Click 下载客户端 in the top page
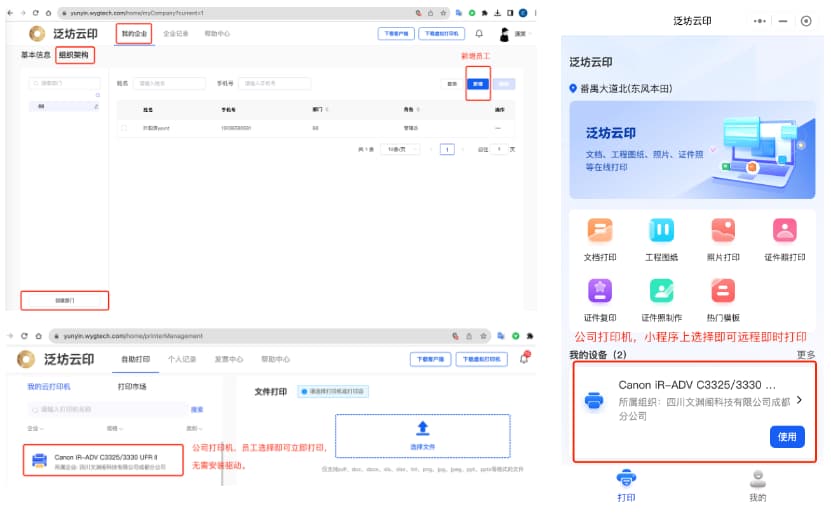The image size is (831, 514). click(396, 33)
